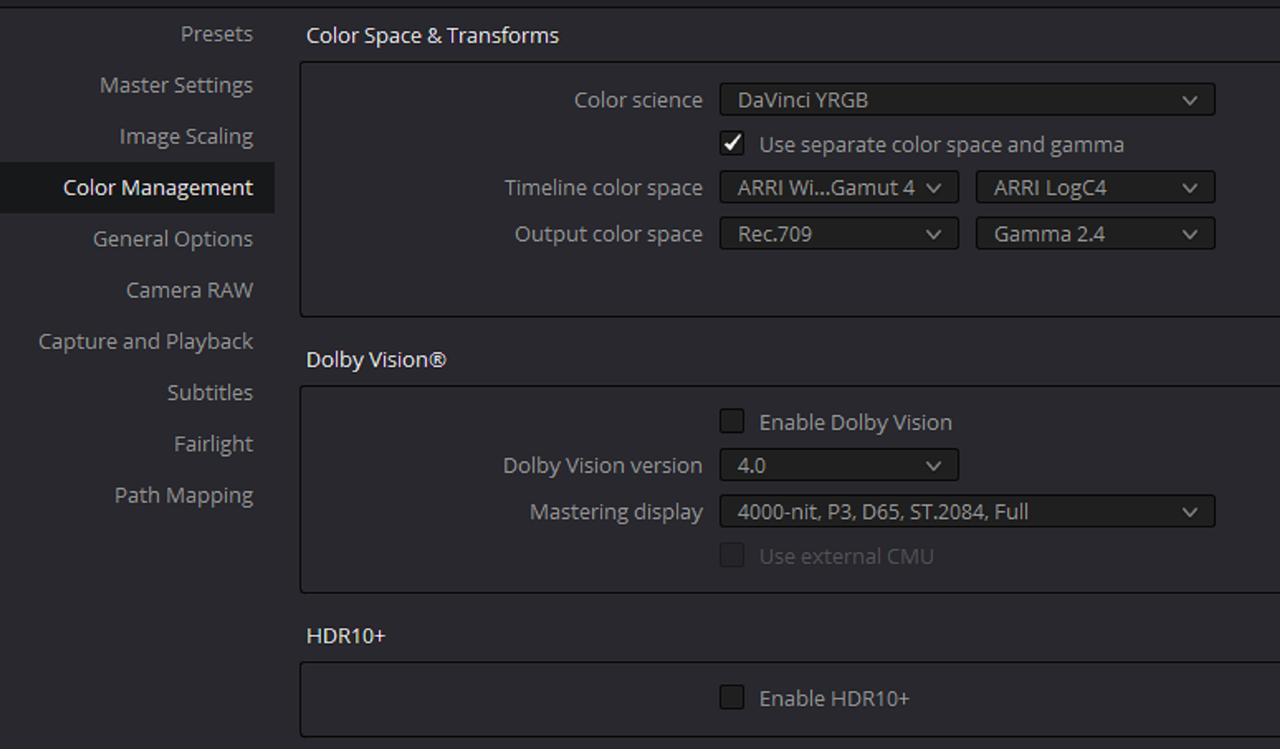1280x749 pixels.
Task: Open Fairlight settings page
Action: pyautogui.click(x=213, y=444)
